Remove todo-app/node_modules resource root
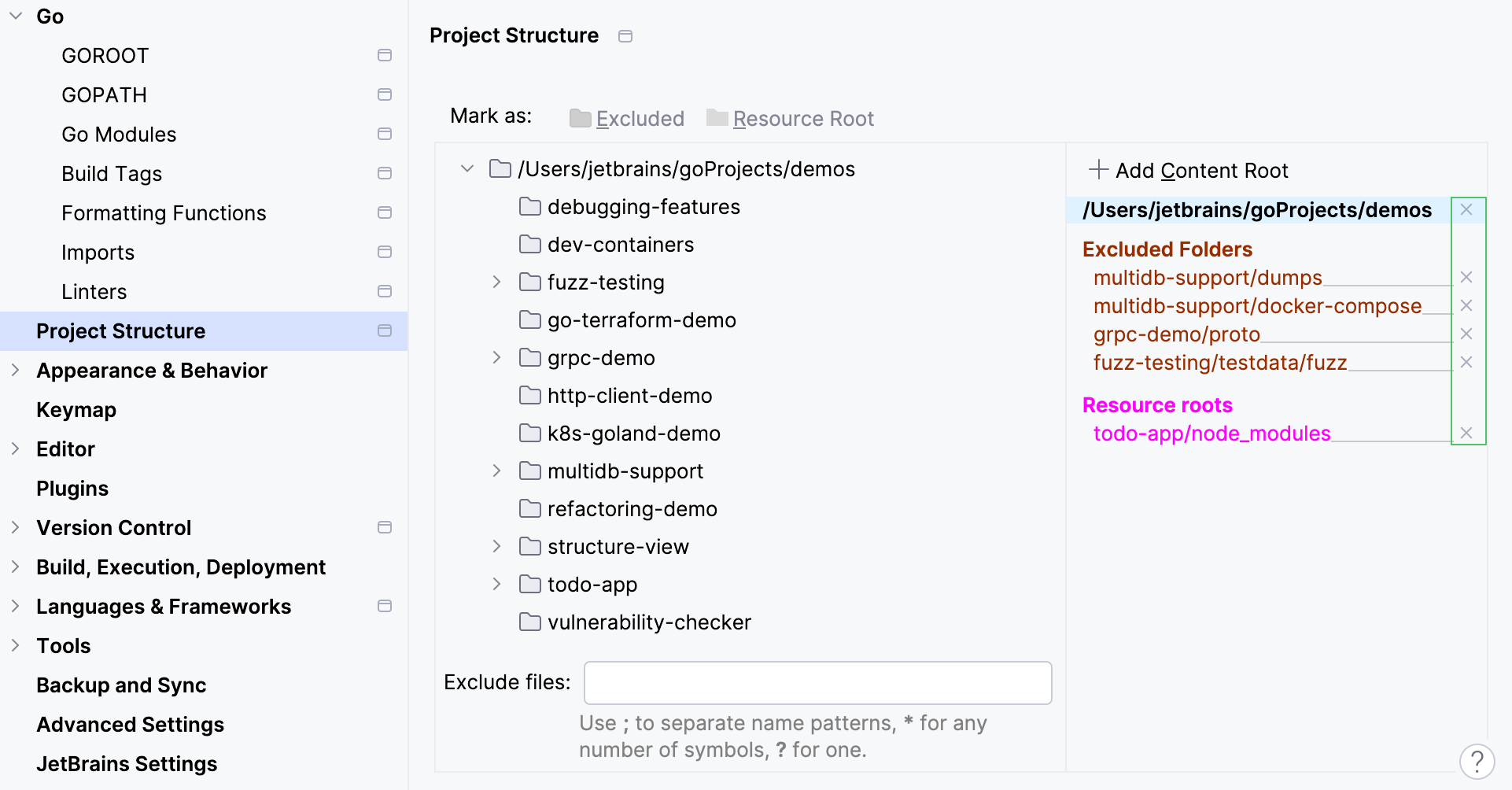 pyautogui.click(x=1466, y=432)
